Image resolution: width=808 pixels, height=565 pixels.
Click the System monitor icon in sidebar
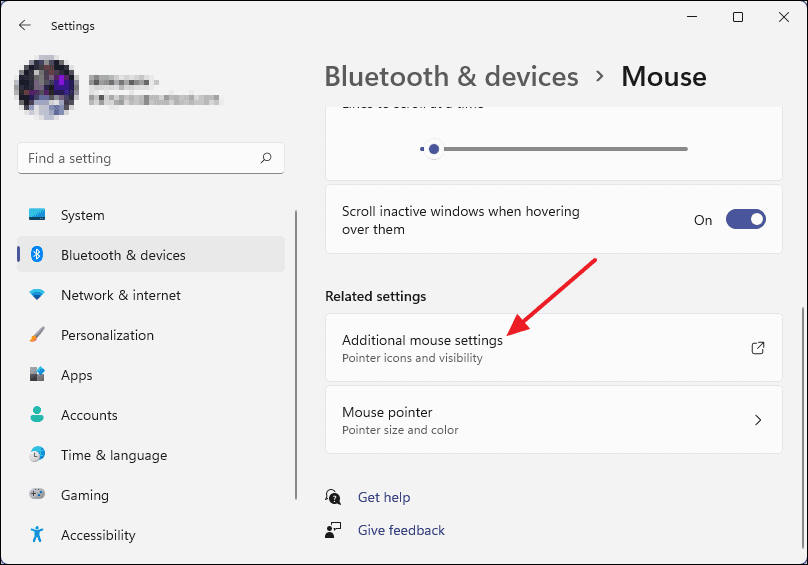[38, 215]
